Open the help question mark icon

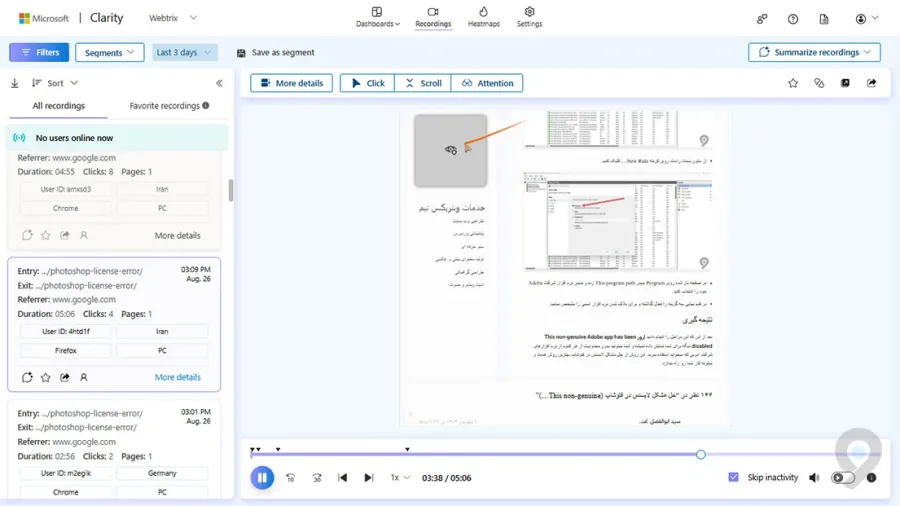coord(793,19)
